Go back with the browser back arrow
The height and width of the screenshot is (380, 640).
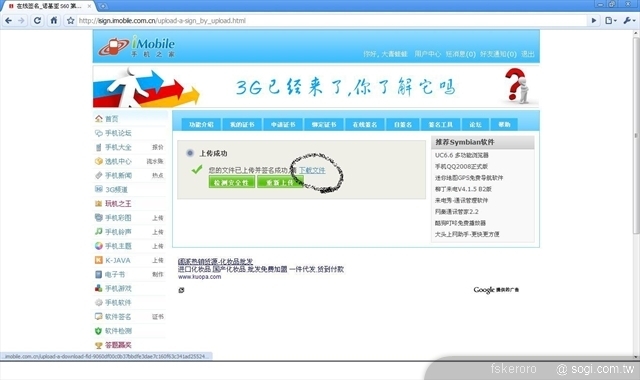(x=9, y=20)
